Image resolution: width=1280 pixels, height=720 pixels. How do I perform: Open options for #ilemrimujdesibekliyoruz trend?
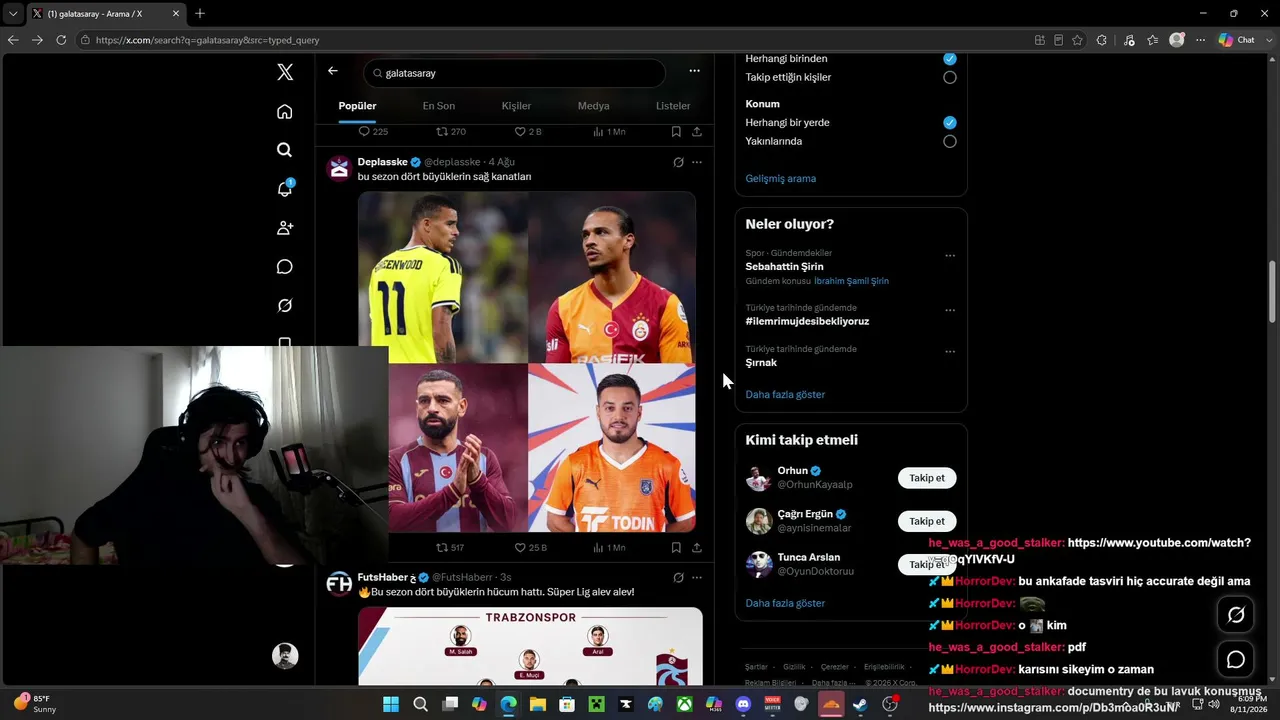(950, 310)
